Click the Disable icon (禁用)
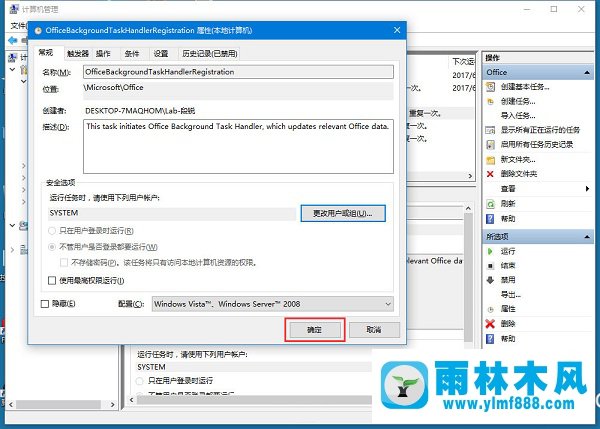This screenshot has width=600, height=429. click(490, 280)
